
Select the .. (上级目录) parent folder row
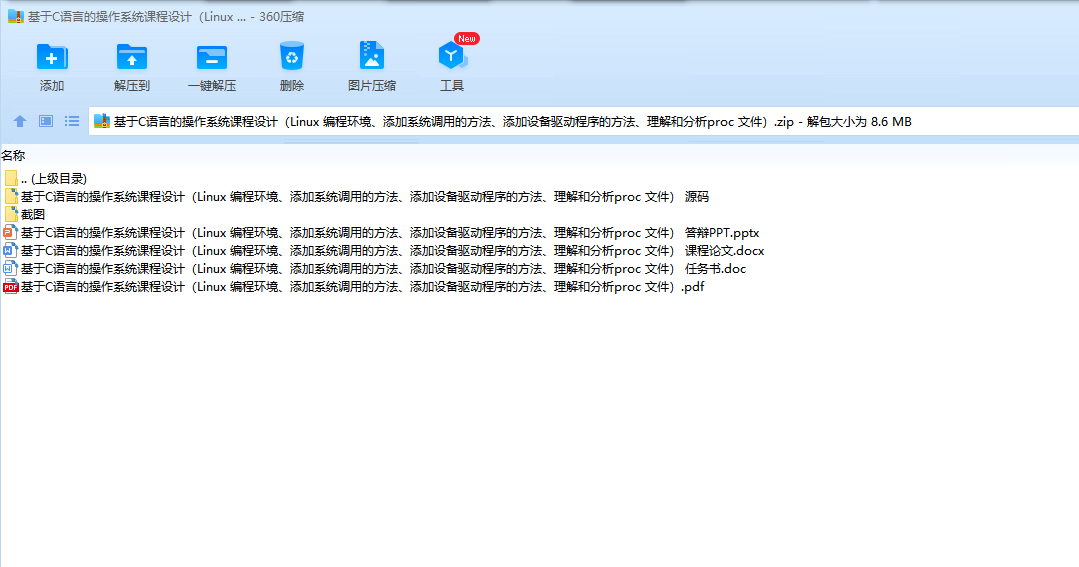45,179
